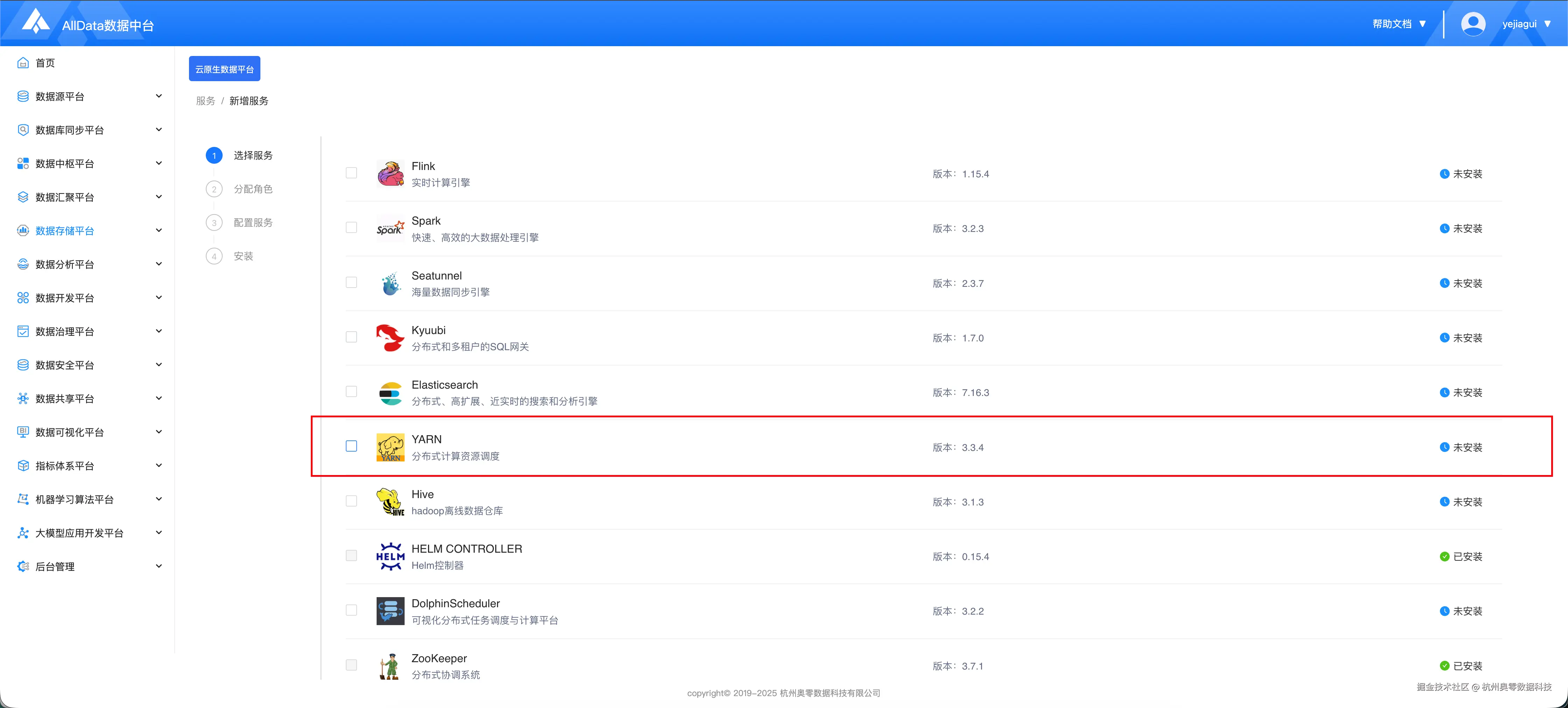Go to 首页 in the sidebar

point(44,63)
